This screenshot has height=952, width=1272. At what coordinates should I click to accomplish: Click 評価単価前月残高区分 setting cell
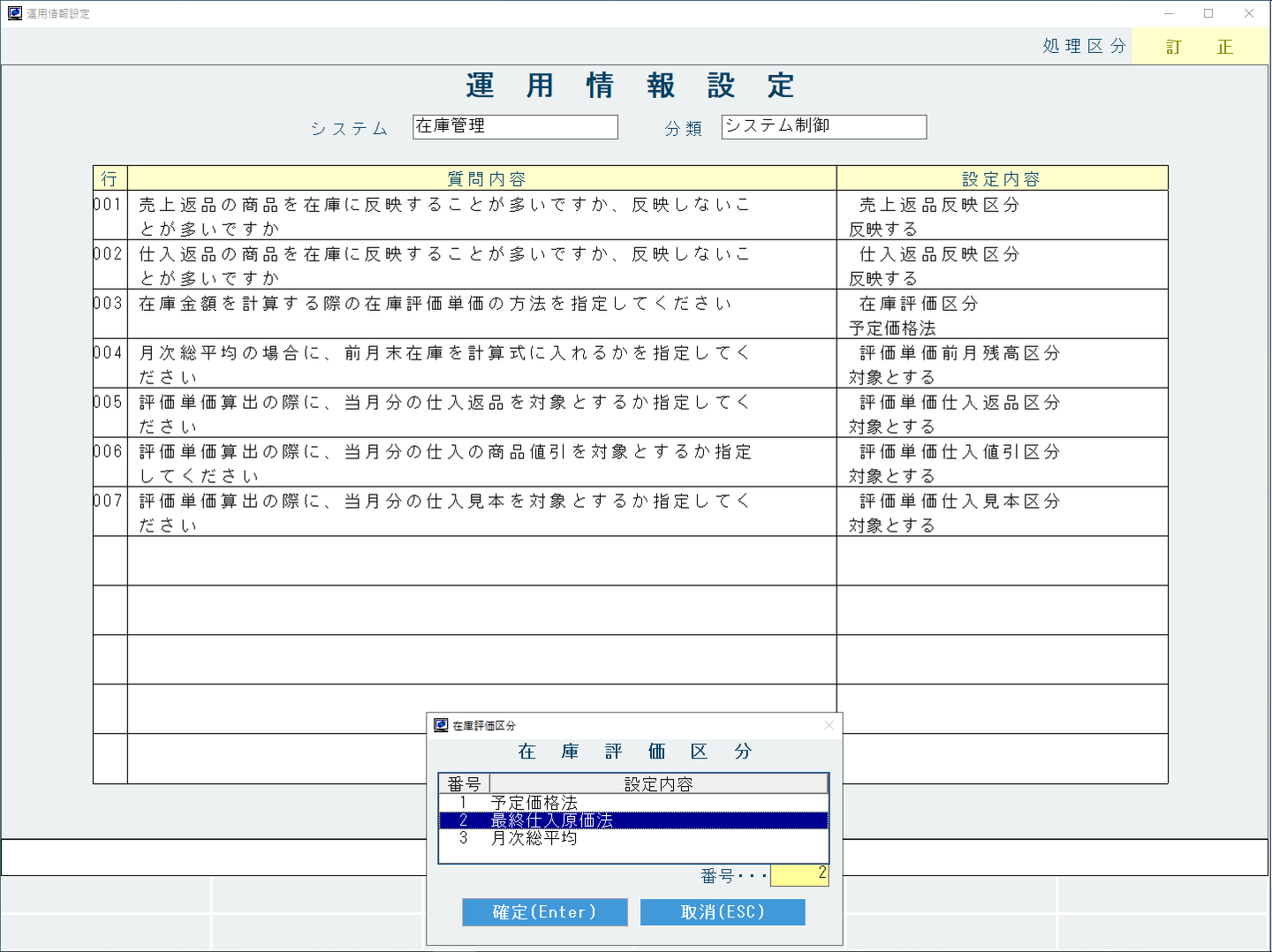tap(1003, 364)
